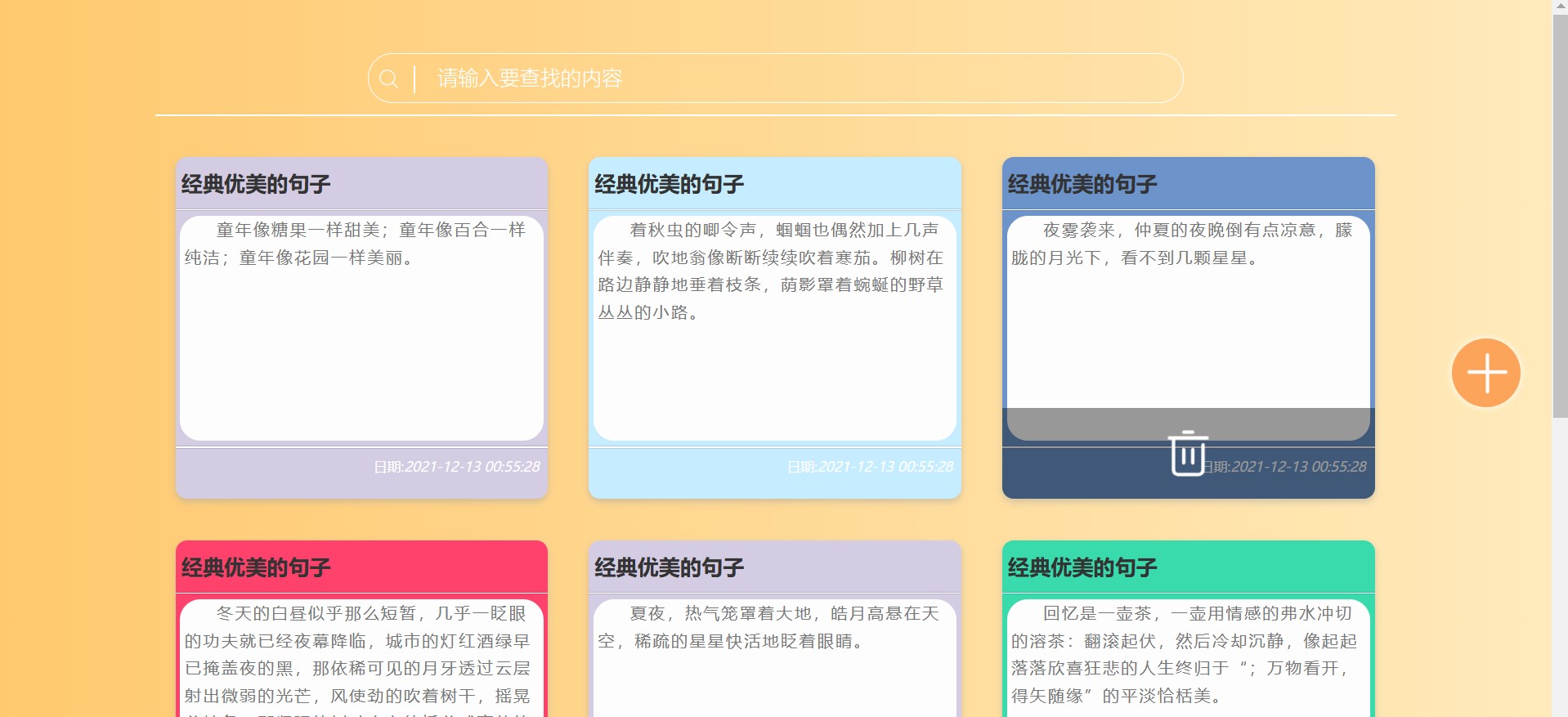1568x717 pixels.
Task: Click the title of the 夜雾袭来 note
Action: [1082, 184]
